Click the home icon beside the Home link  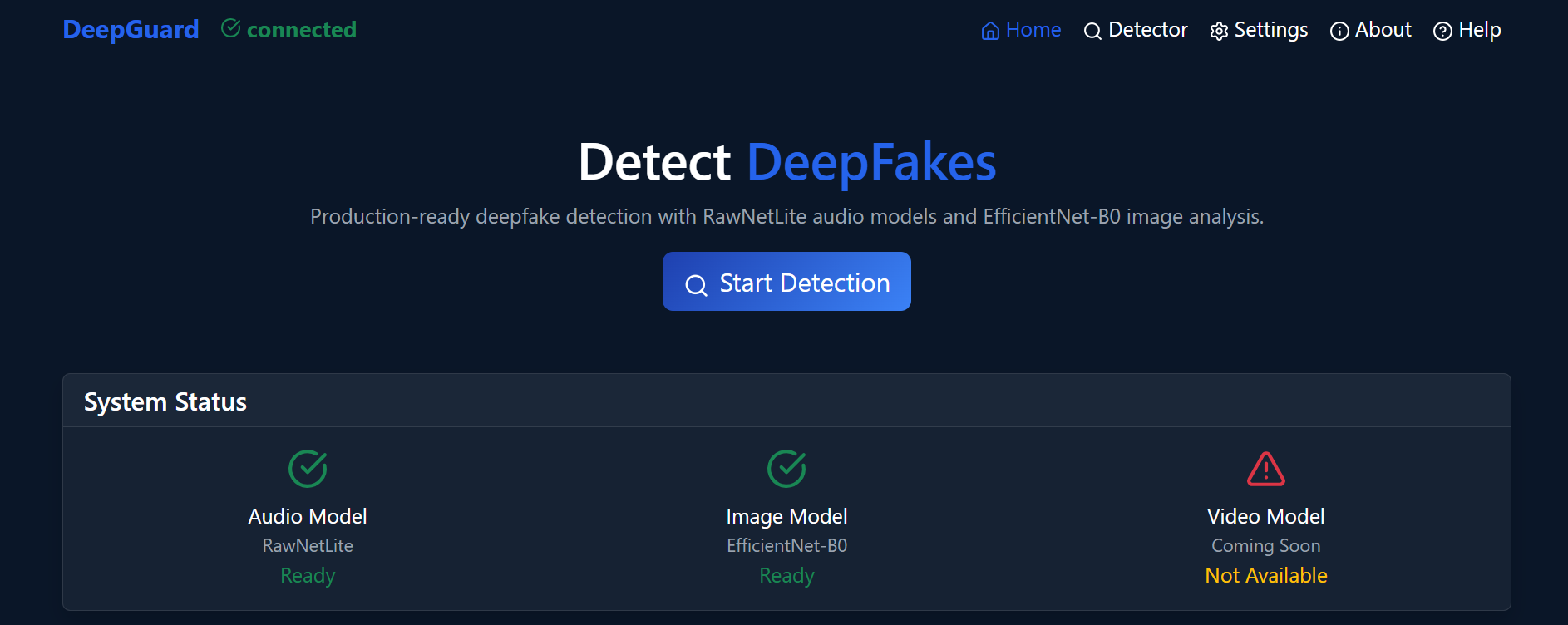[x=989, y=30]
